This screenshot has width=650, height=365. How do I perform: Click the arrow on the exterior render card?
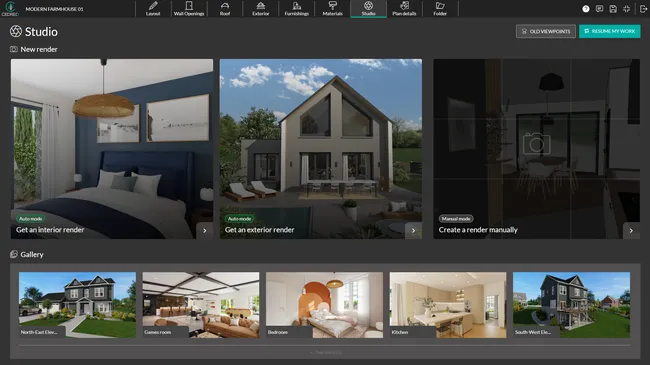coord(413,231)
